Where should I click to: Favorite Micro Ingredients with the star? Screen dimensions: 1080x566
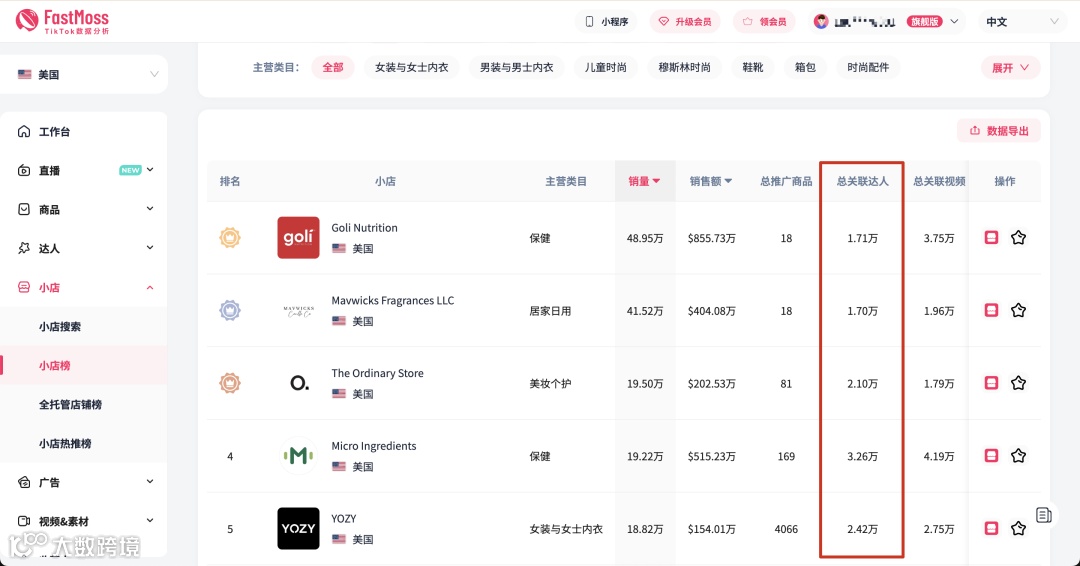1019,456
